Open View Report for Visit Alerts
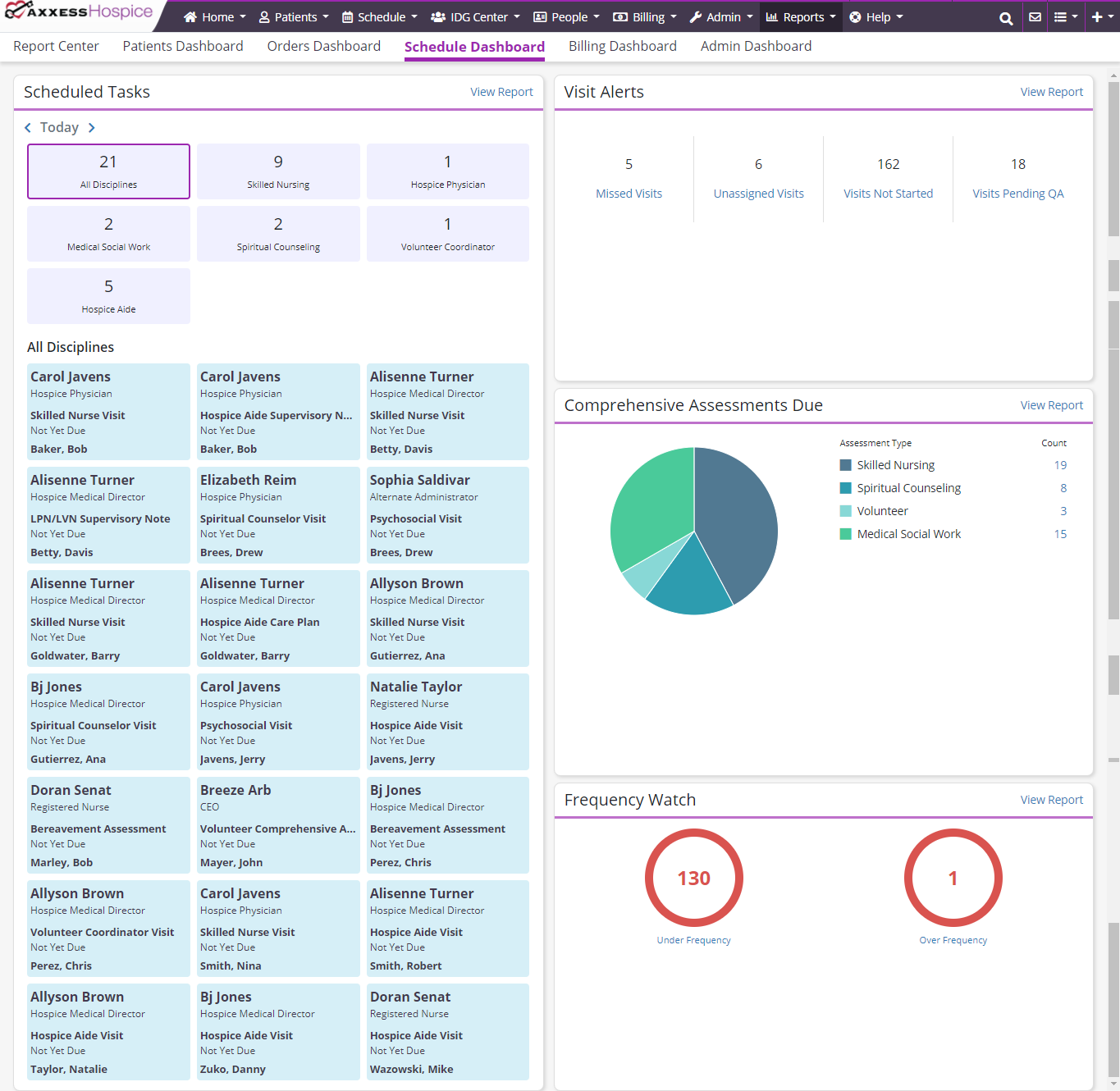This screenshot has width=1120, height=1091. coord(1051,92)
